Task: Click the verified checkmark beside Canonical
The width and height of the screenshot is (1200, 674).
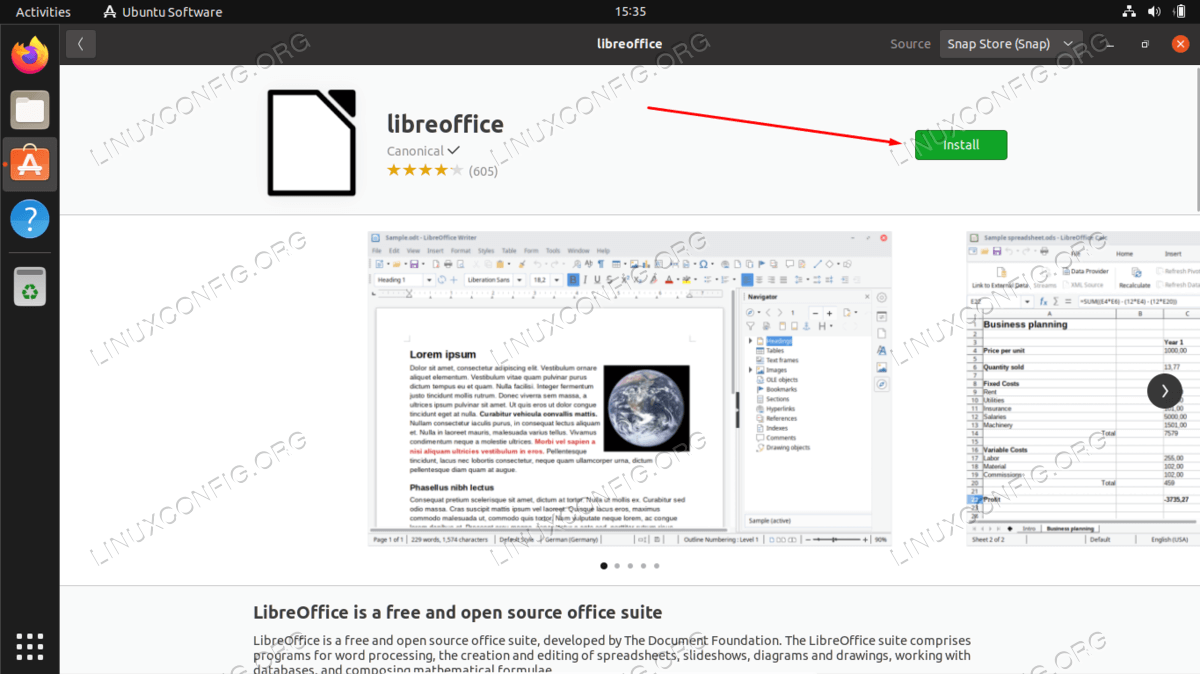Action: (x=454, y=151)
